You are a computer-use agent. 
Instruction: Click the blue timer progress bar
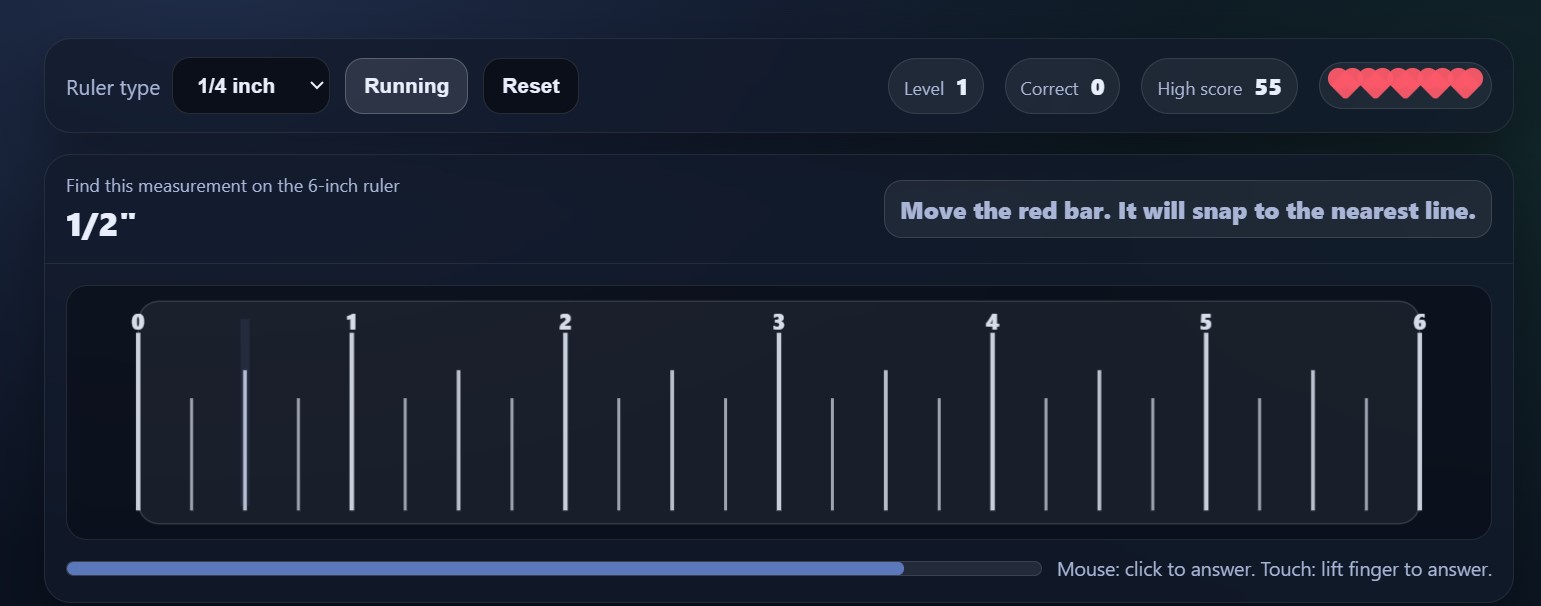(485, 569)
